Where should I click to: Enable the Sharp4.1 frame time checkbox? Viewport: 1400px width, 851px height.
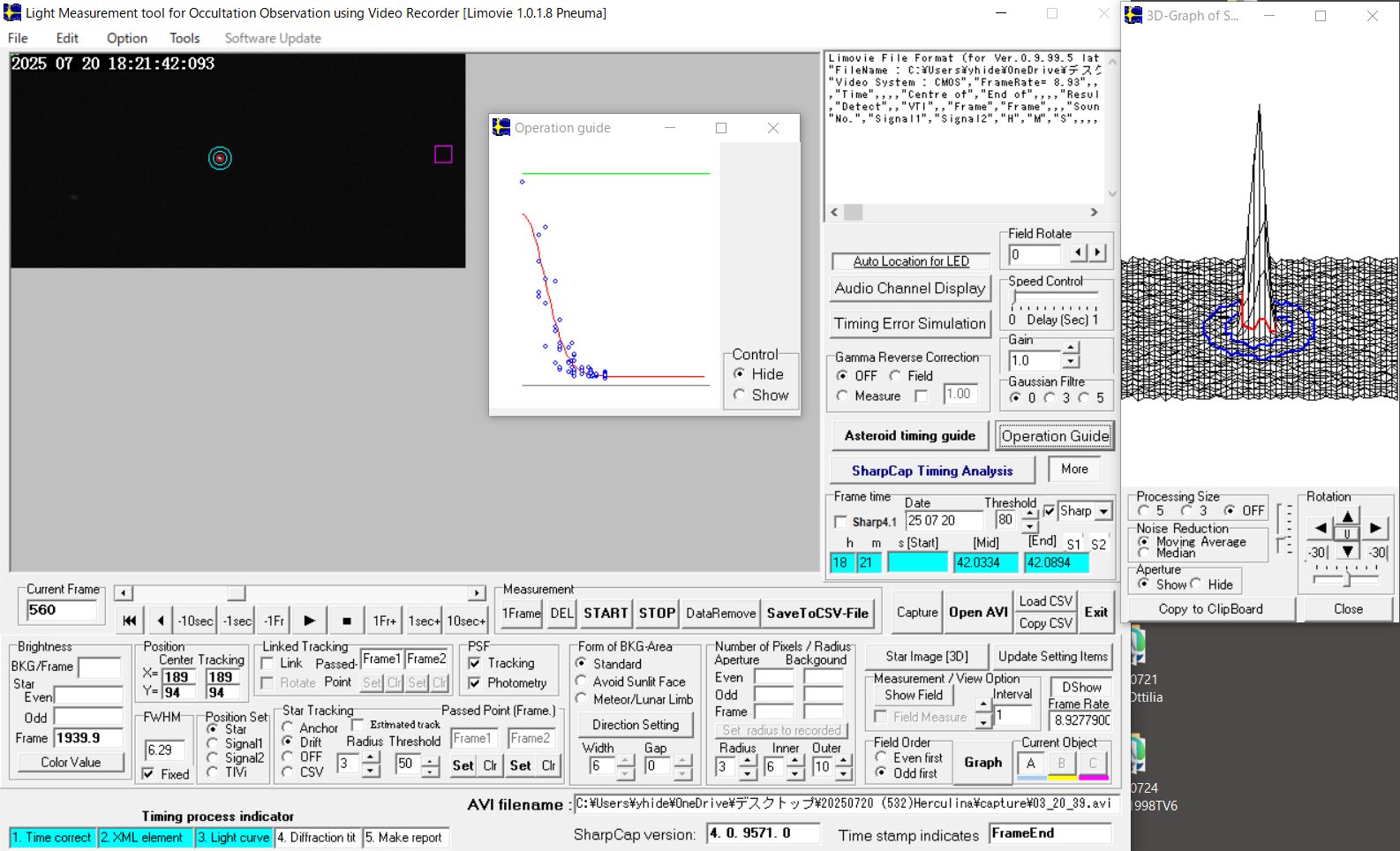[840, 522]
